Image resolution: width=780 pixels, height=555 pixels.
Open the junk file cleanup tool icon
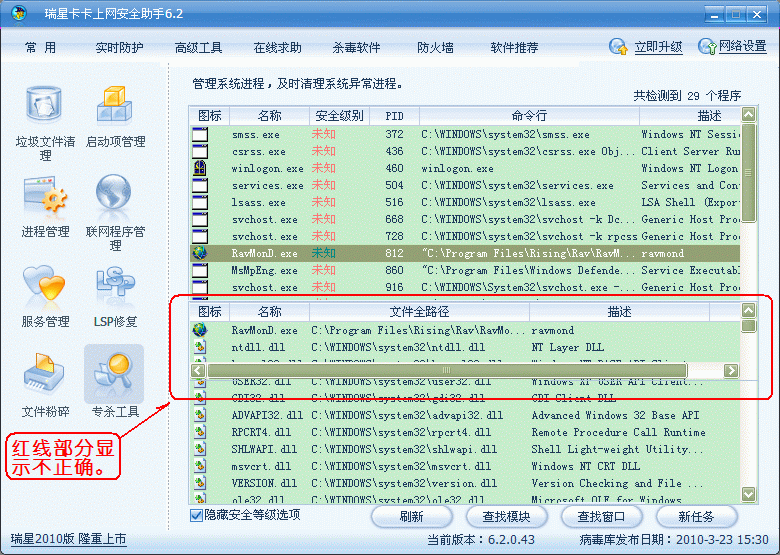point(44,104)
